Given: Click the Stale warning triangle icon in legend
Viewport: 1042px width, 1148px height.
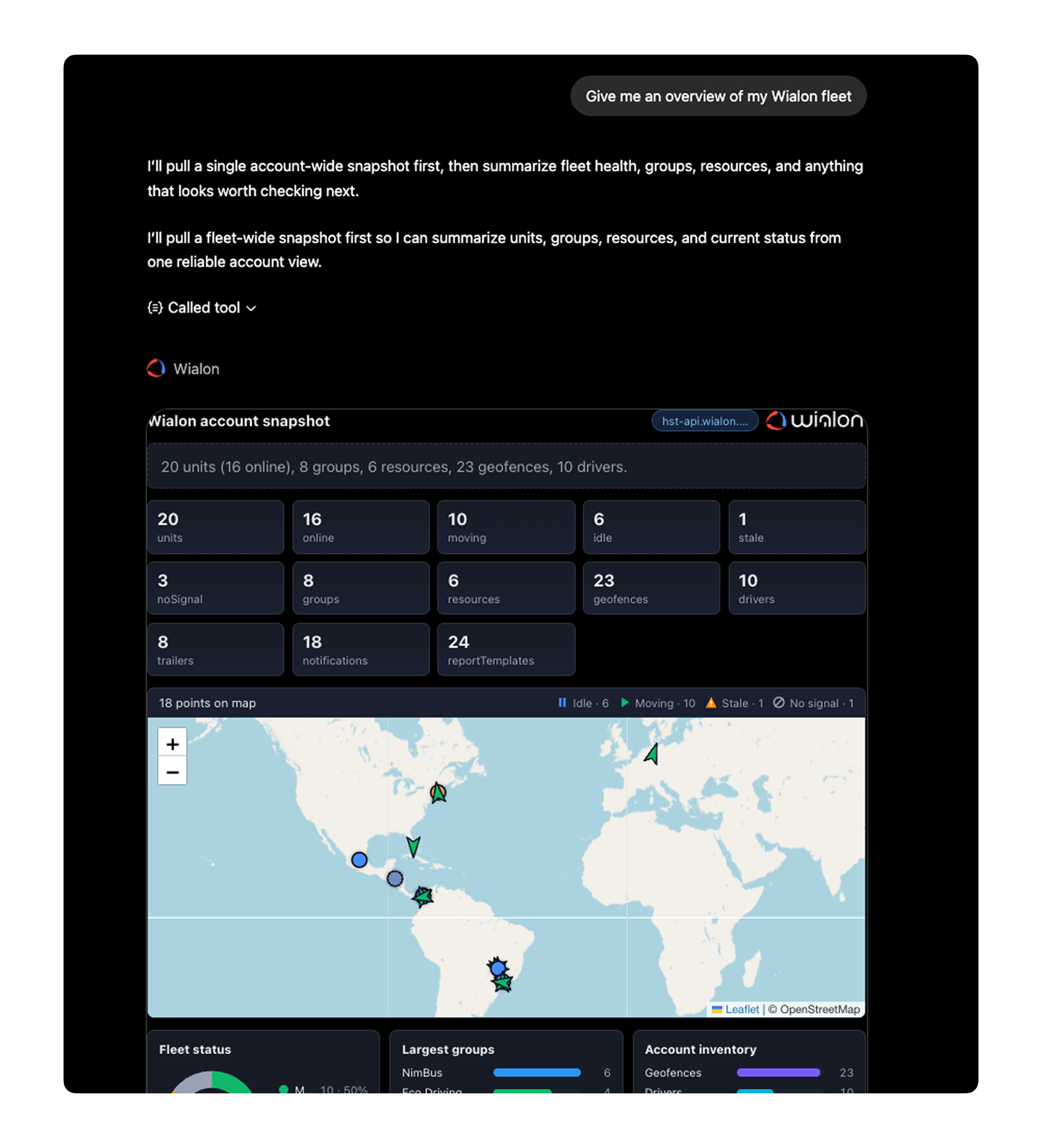Looking at the screenshot, I should pos(711,703).
